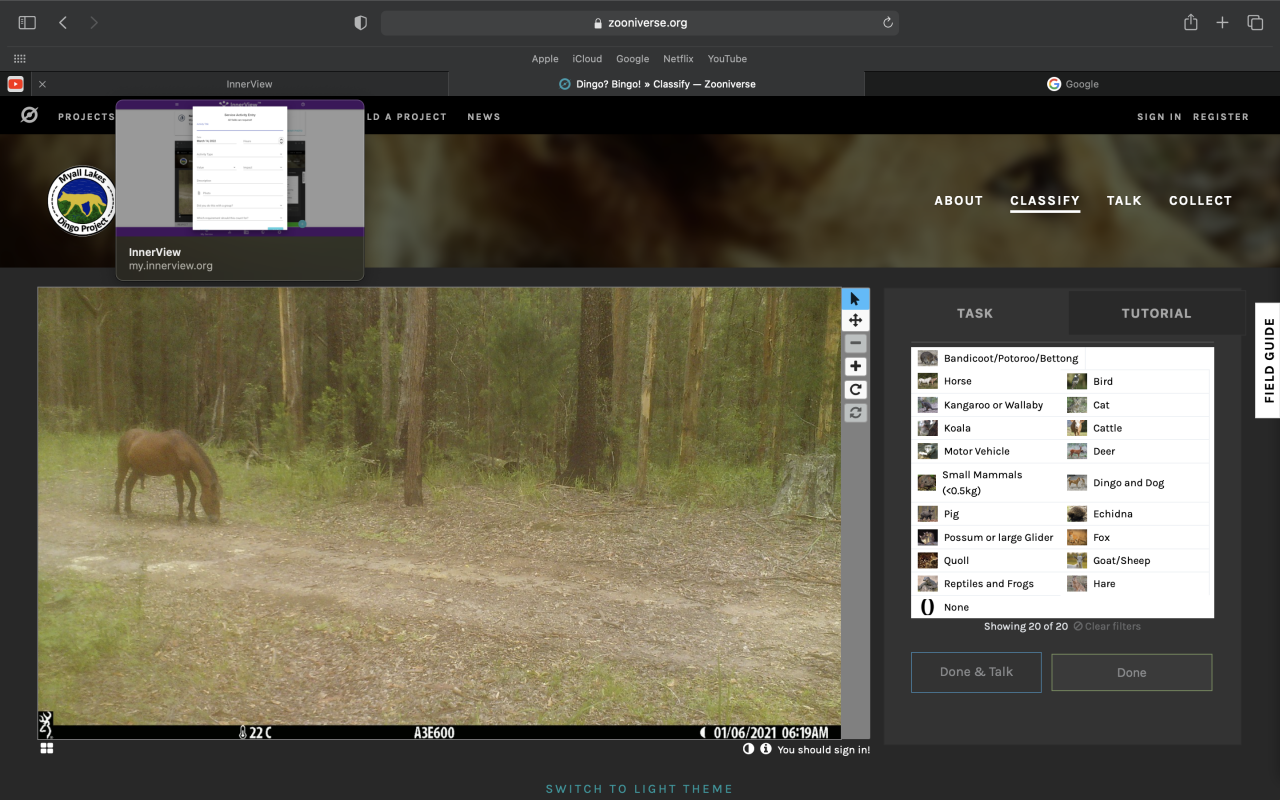Expand the Field Guide panel
The width and height of the screenshot is (1280, 800).
pyautogui.click(x=1268, y=360)
